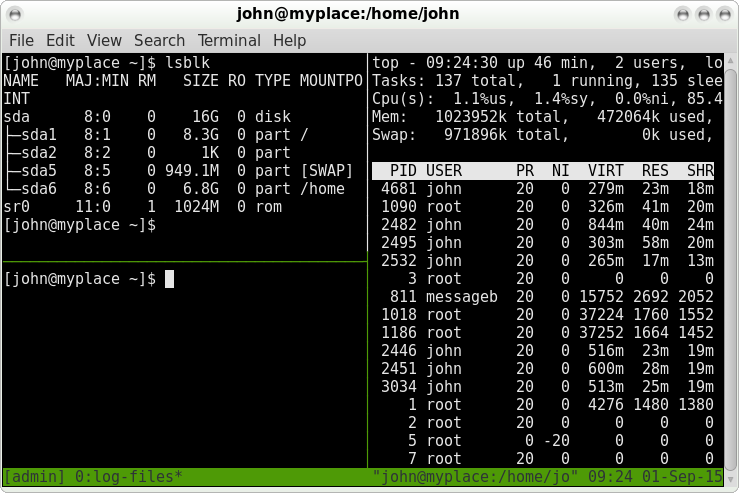Maximize the terminal window
The width and height of the screenshot is (739, 493).
click(x=703, y=14)
